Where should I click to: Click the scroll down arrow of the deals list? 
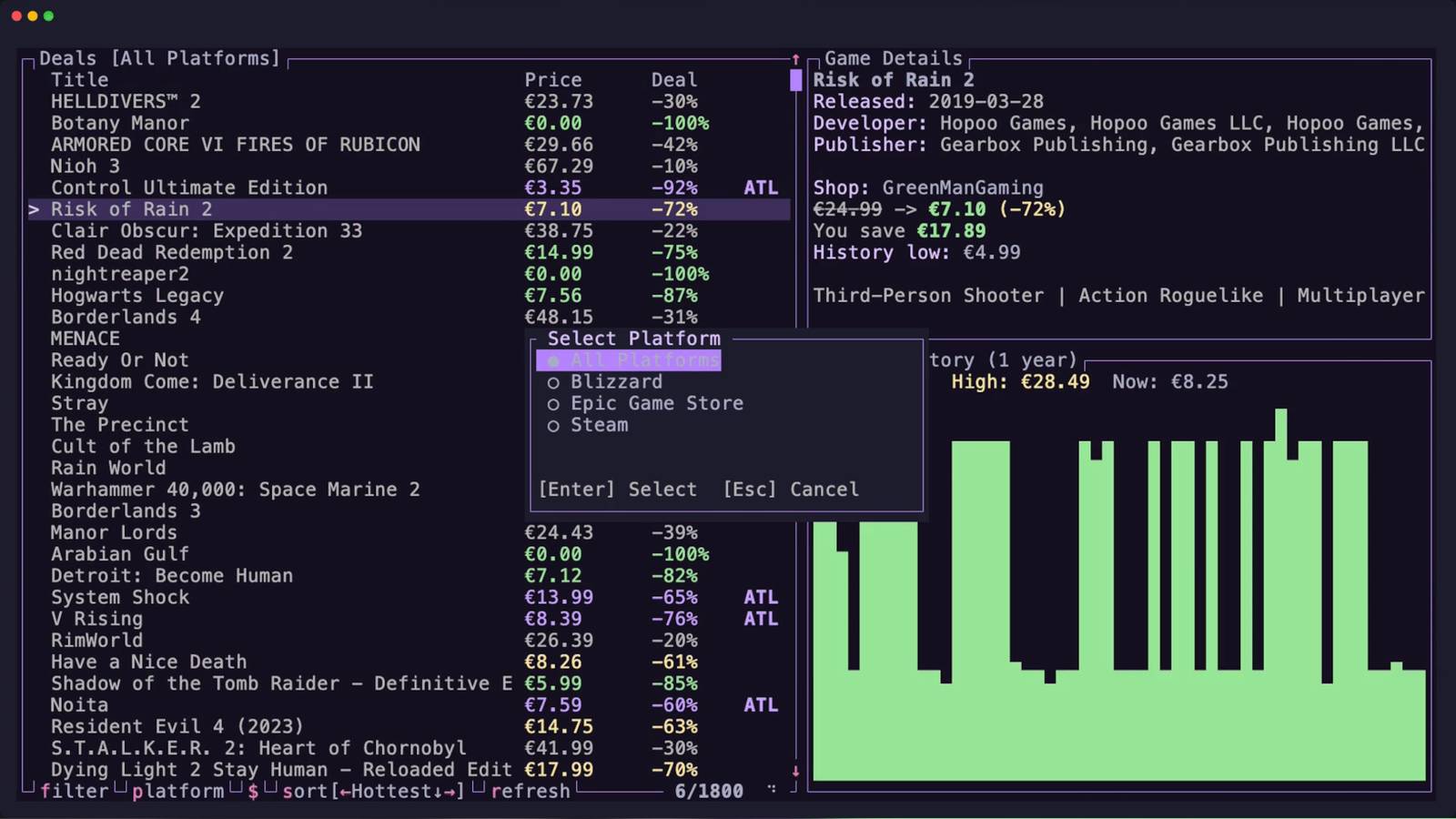coord(795,771)
